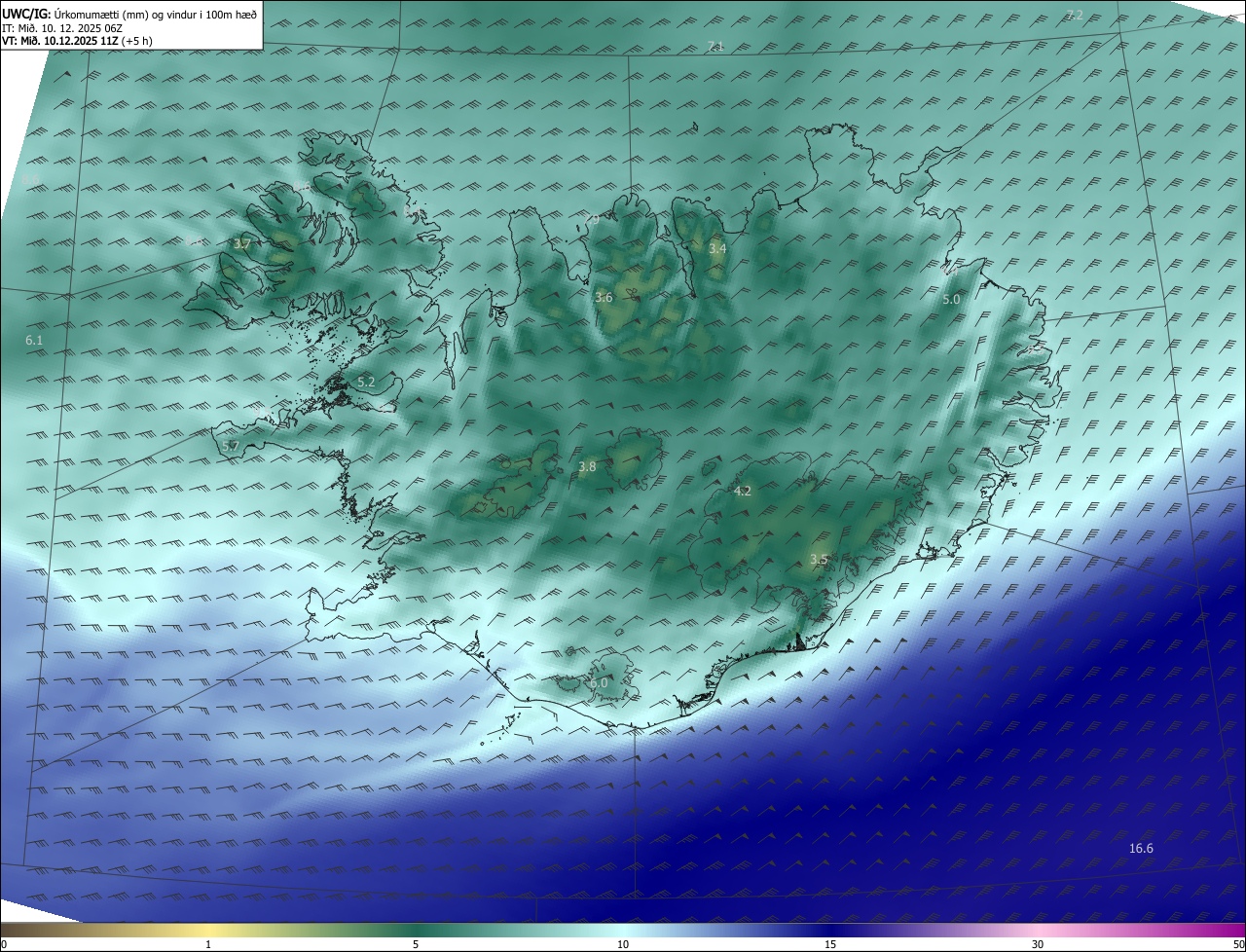Screen dimensions: 1246x952
Task: Click the VT valid time line 11Z (+5 h)
Action: [x=77, y=41]
